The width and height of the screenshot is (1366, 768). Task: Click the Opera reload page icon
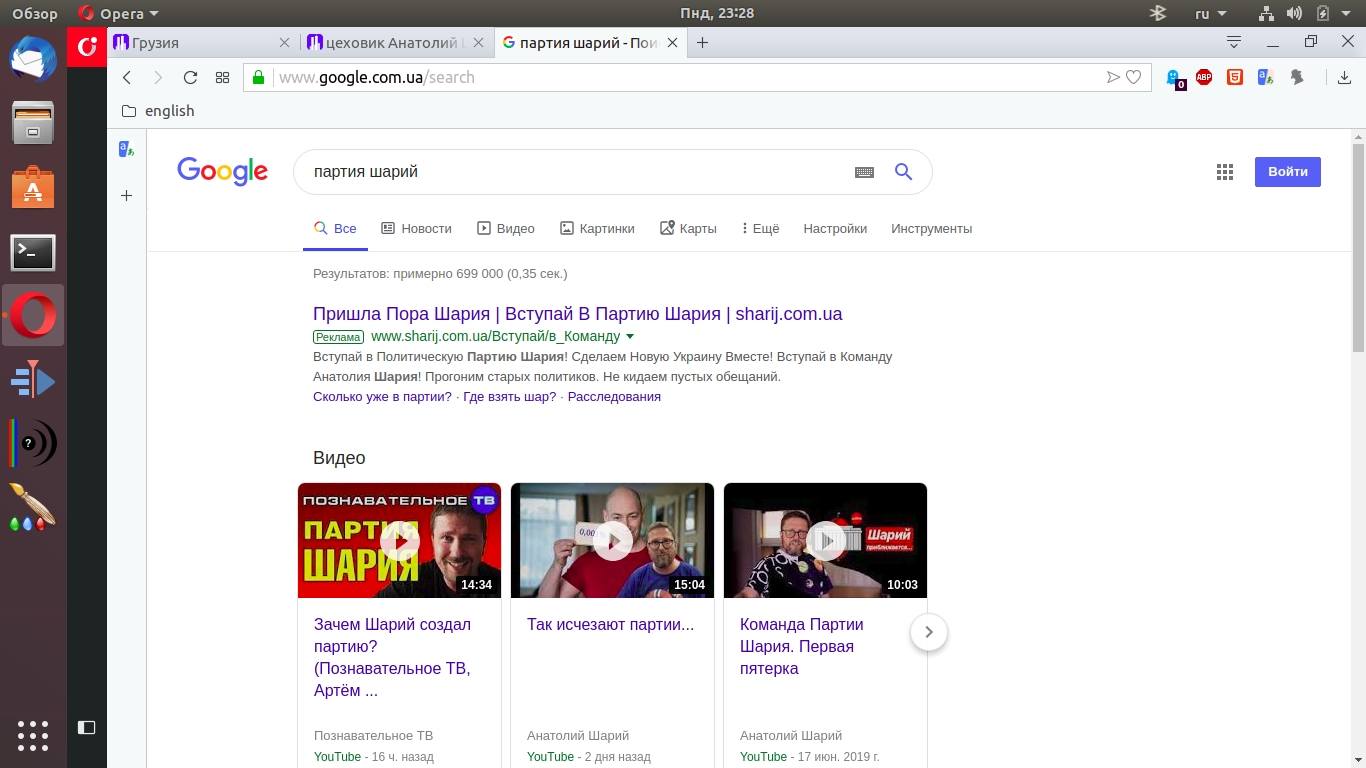click(190, 77)
